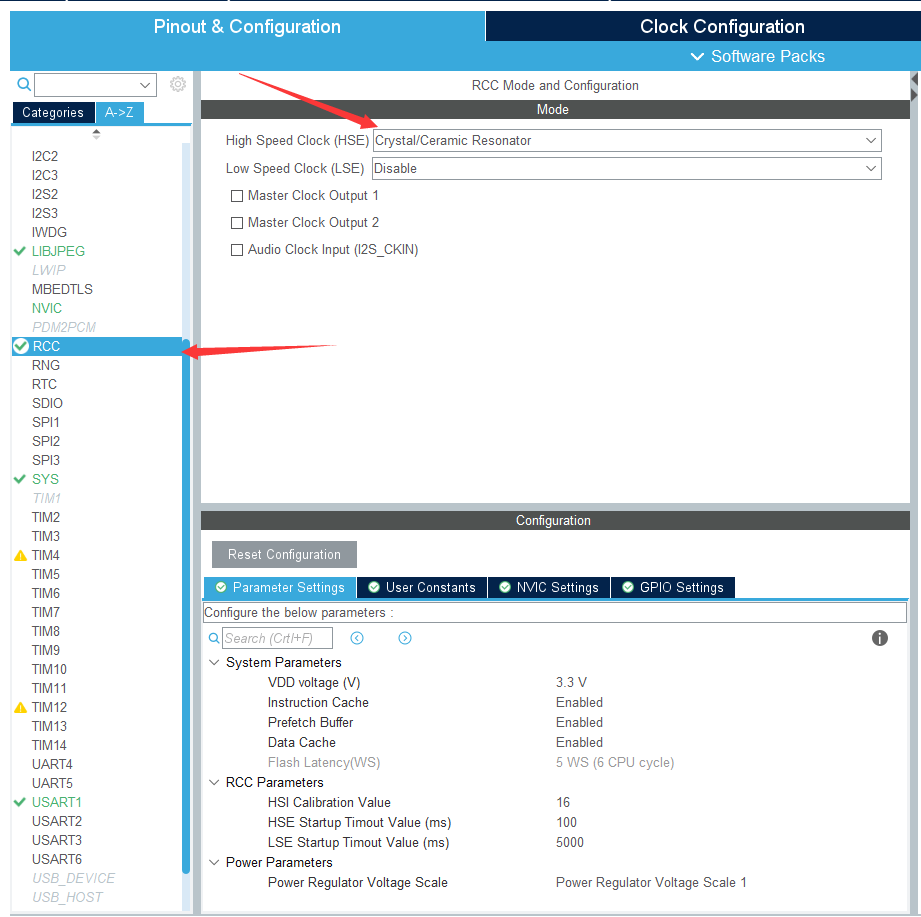The image size is (921, 917).
Task: Enable Audio Clock Input (I2S_CKIN)
Action: (237, 249)
